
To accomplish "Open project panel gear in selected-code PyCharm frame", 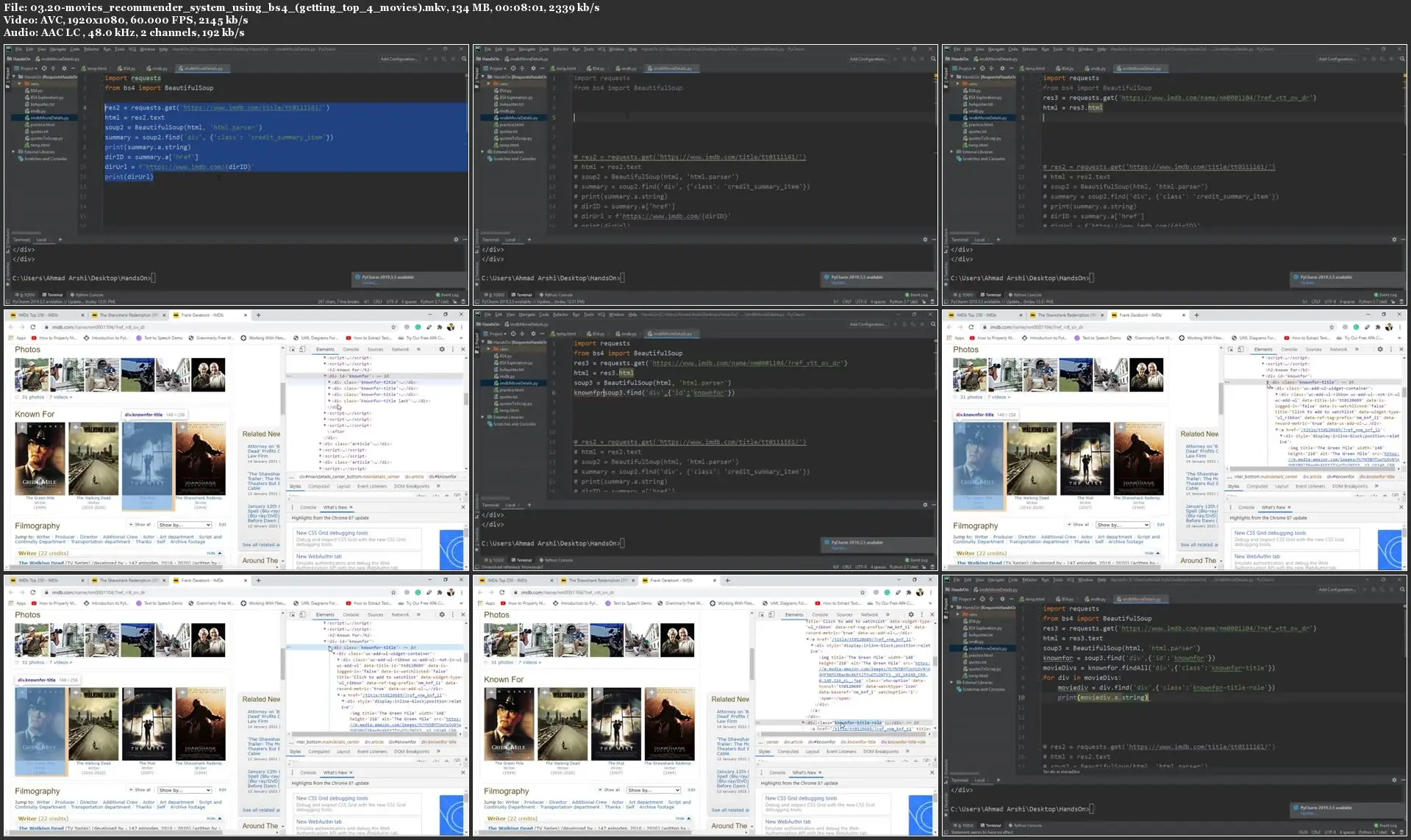I will tap(63, 68).
